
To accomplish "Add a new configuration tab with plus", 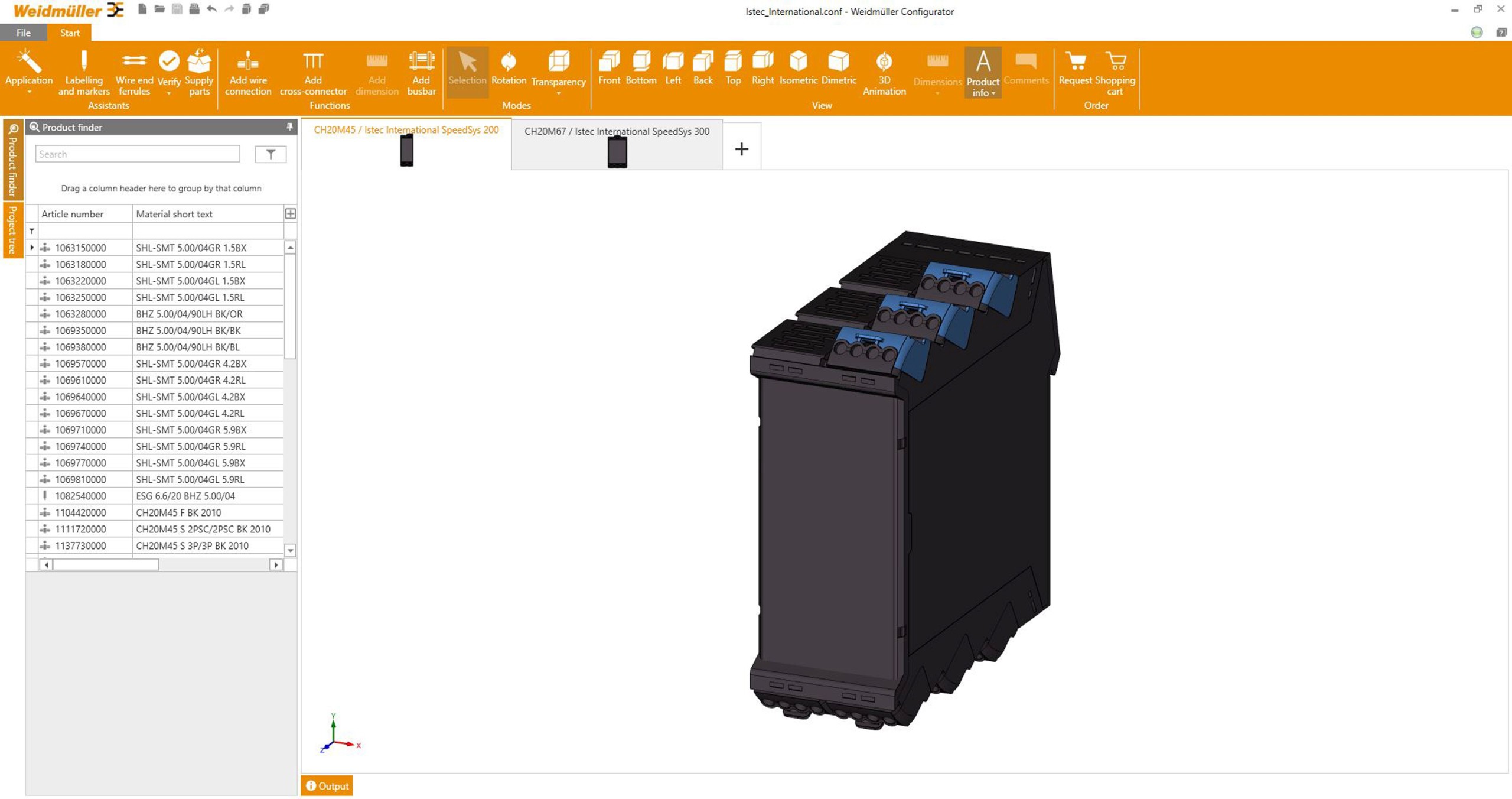I will [x=741, y=149].
